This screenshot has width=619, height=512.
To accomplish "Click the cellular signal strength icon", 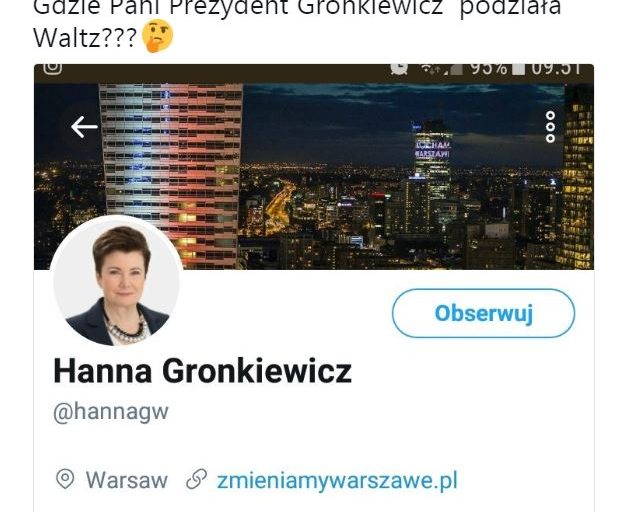I will [453, 69].
